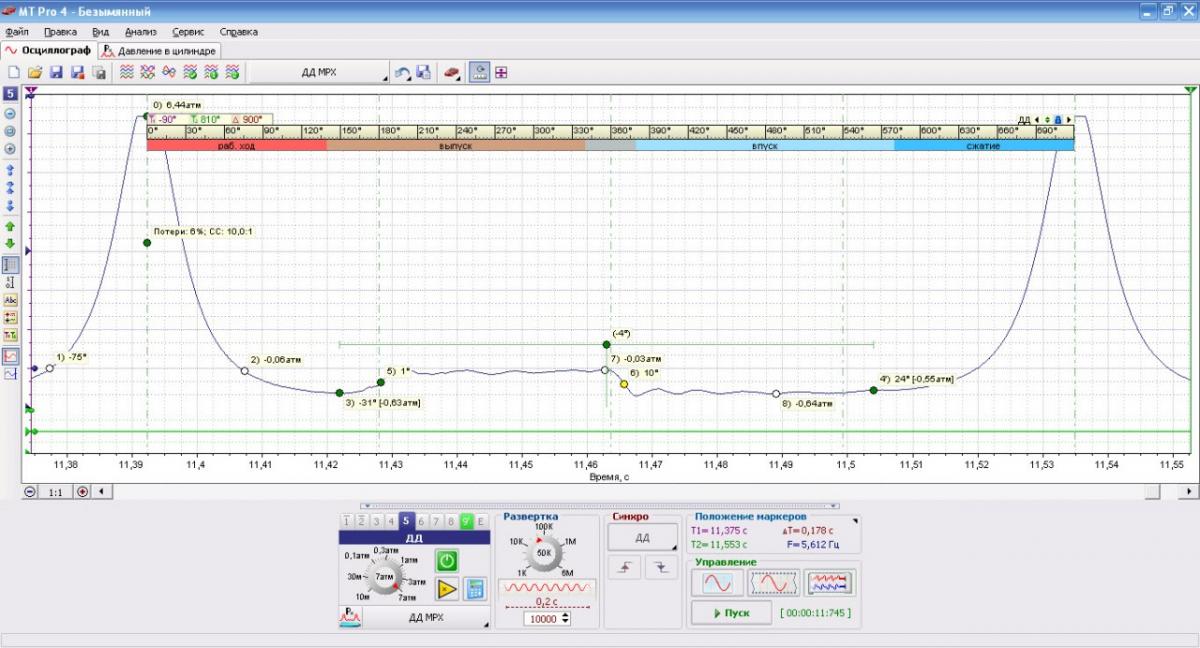Open ДД МРХ dropdown in top toolbar
Screen dimensions: 1200x648
pyautogui.click(x=319, y=72)
